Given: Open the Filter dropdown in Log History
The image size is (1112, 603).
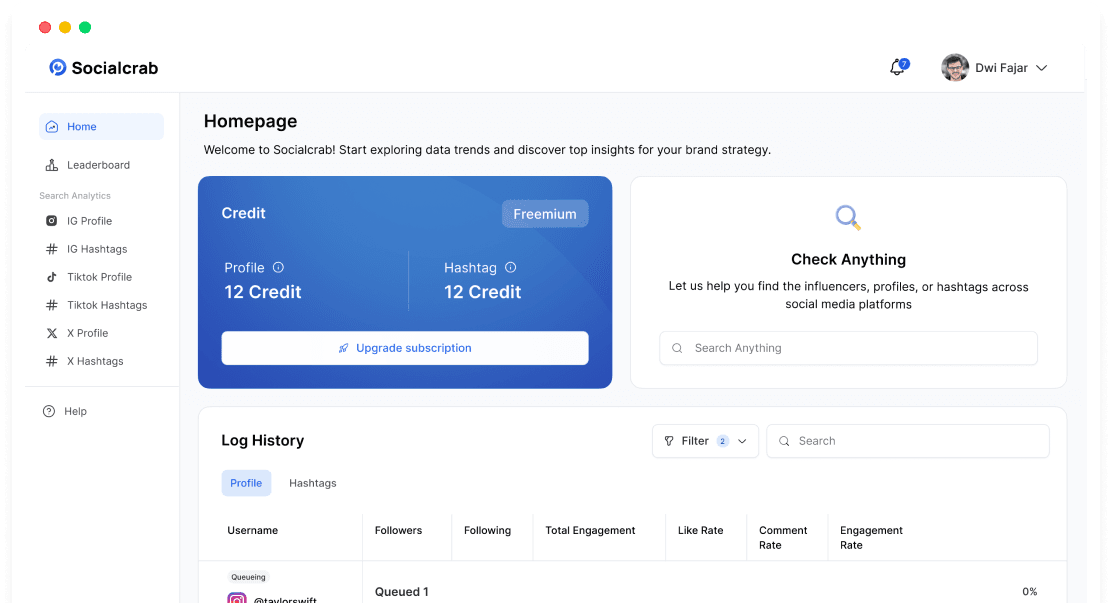Looking at the screenshot, I should [x=705, y=441].
